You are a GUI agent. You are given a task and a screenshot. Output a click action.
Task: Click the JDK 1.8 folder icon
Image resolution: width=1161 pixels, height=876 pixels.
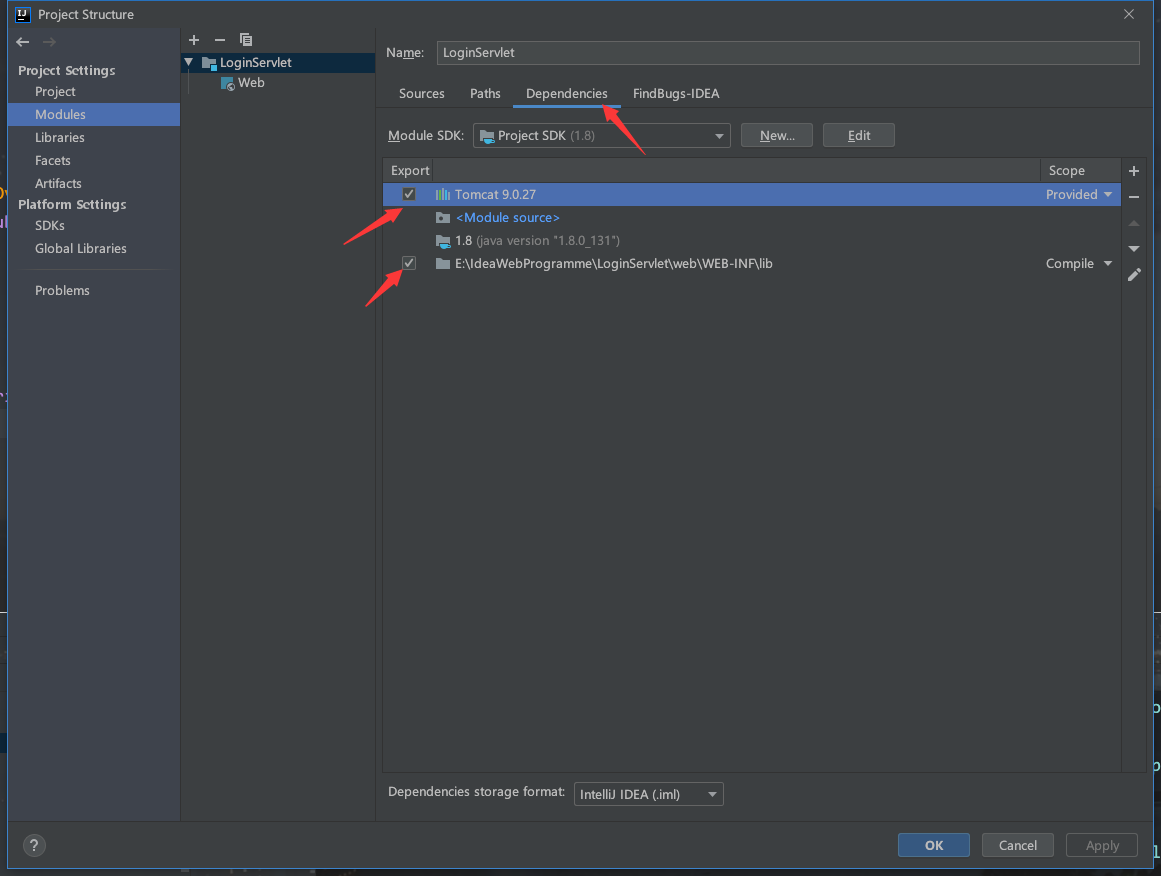click(443, 241)
